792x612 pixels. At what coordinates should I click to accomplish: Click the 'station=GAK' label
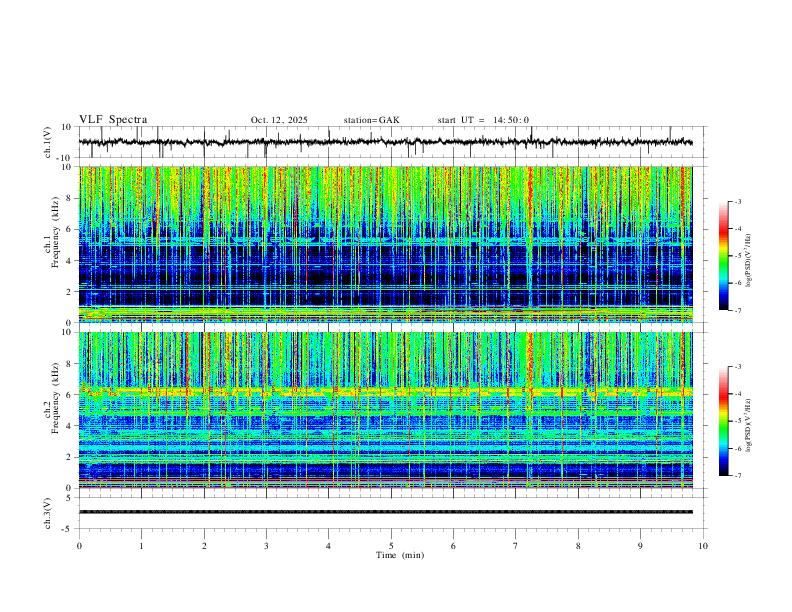[x=371, y=120]
